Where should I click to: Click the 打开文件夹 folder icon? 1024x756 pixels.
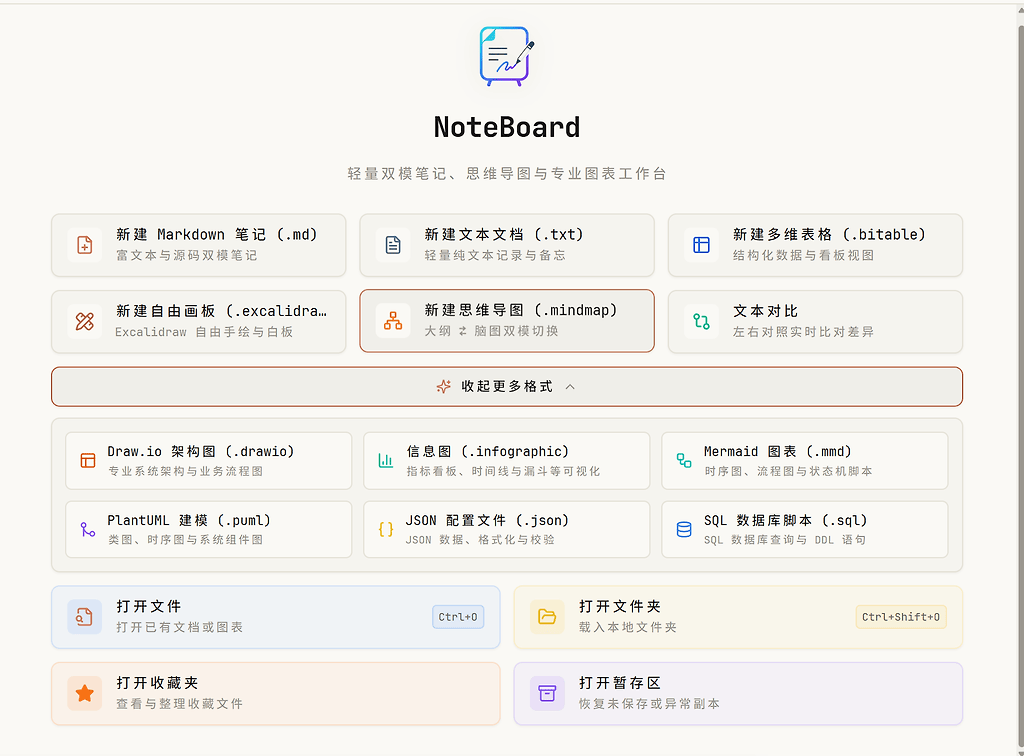point(547,617)
